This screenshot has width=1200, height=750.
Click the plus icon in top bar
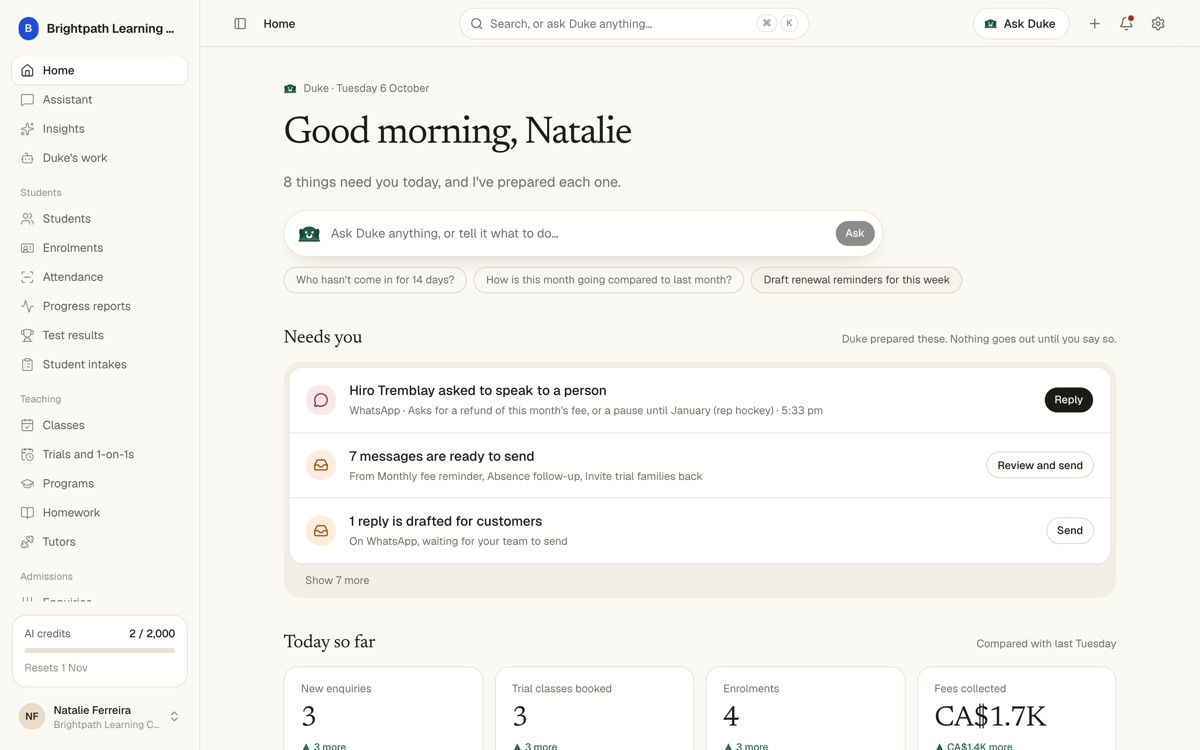(x=1094, y=24)
